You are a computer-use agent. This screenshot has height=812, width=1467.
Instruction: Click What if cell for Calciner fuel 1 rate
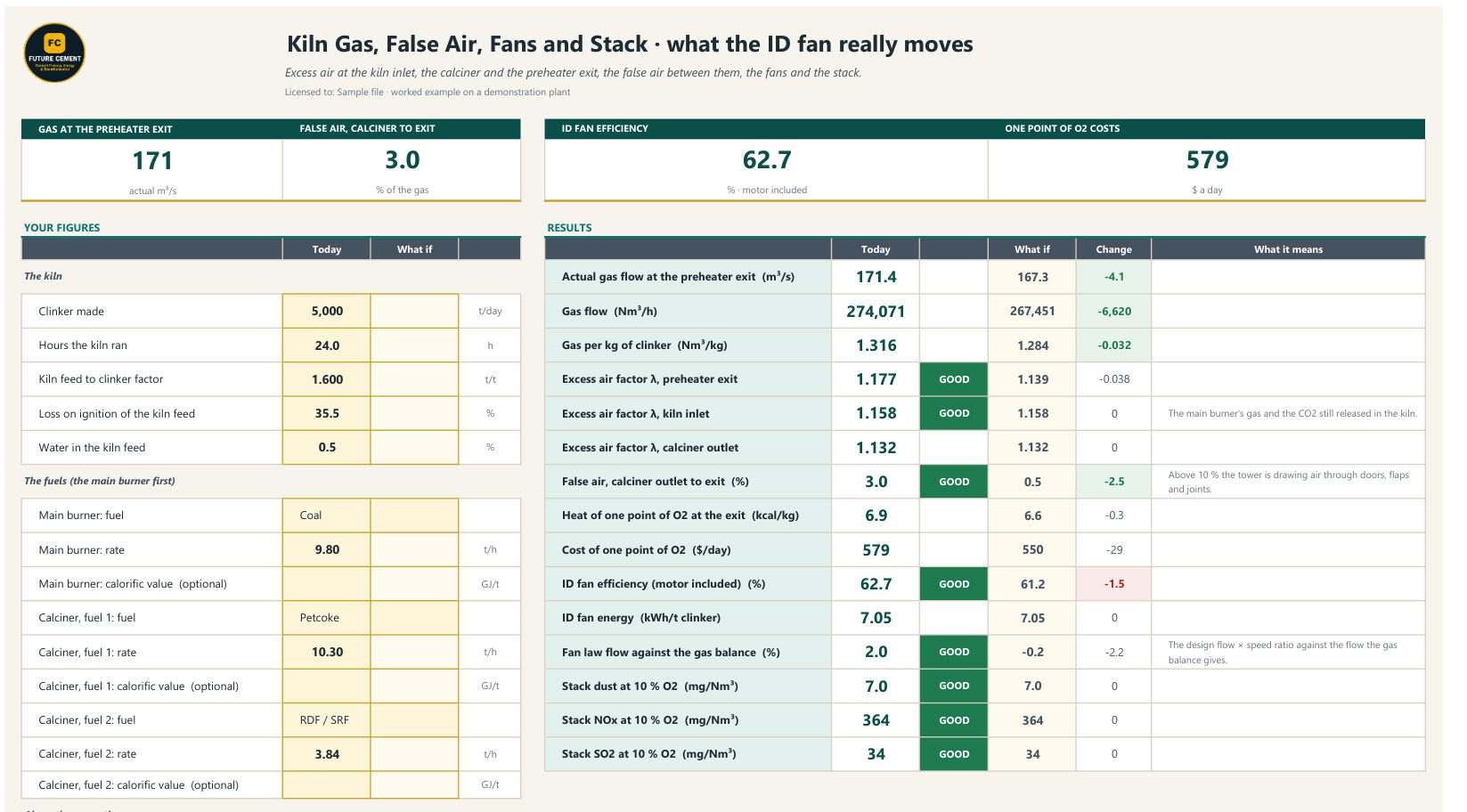tap(414, 652)
